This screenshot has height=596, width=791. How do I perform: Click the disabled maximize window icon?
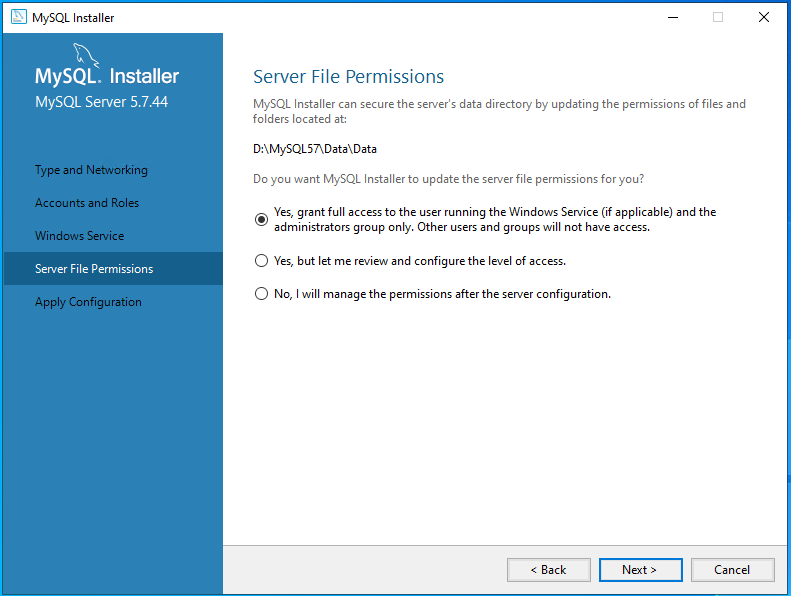(x=718, y=17)
